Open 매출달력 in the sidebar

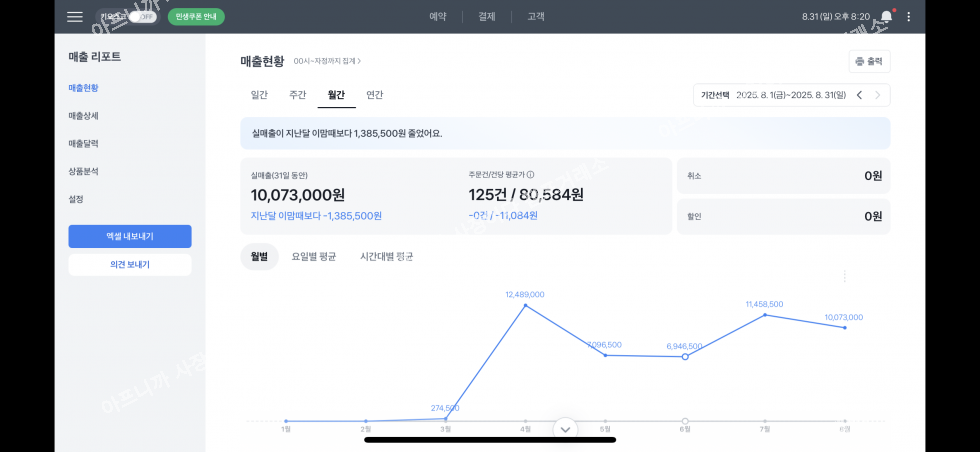click(x=83, y=144)
